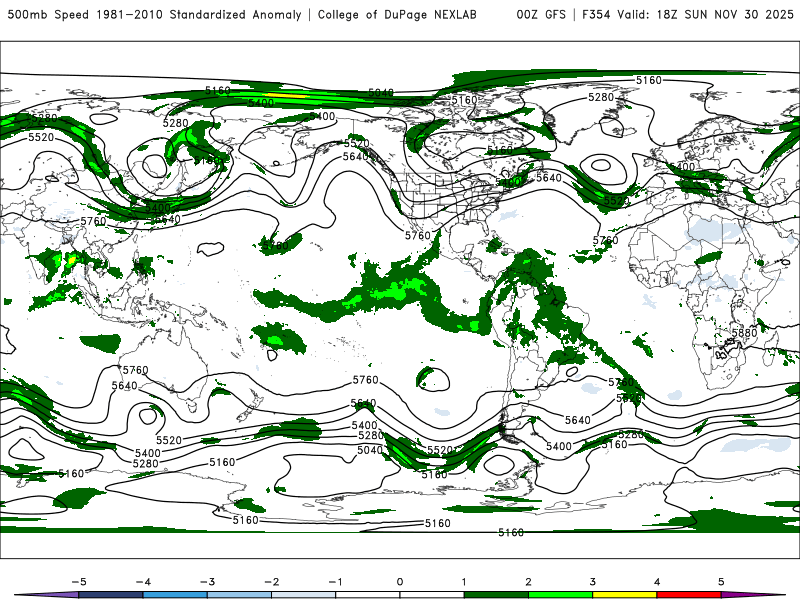Click the "5040" contour label in the Southern Ocean
800x600 pixels.
click(x=370, y=450)
